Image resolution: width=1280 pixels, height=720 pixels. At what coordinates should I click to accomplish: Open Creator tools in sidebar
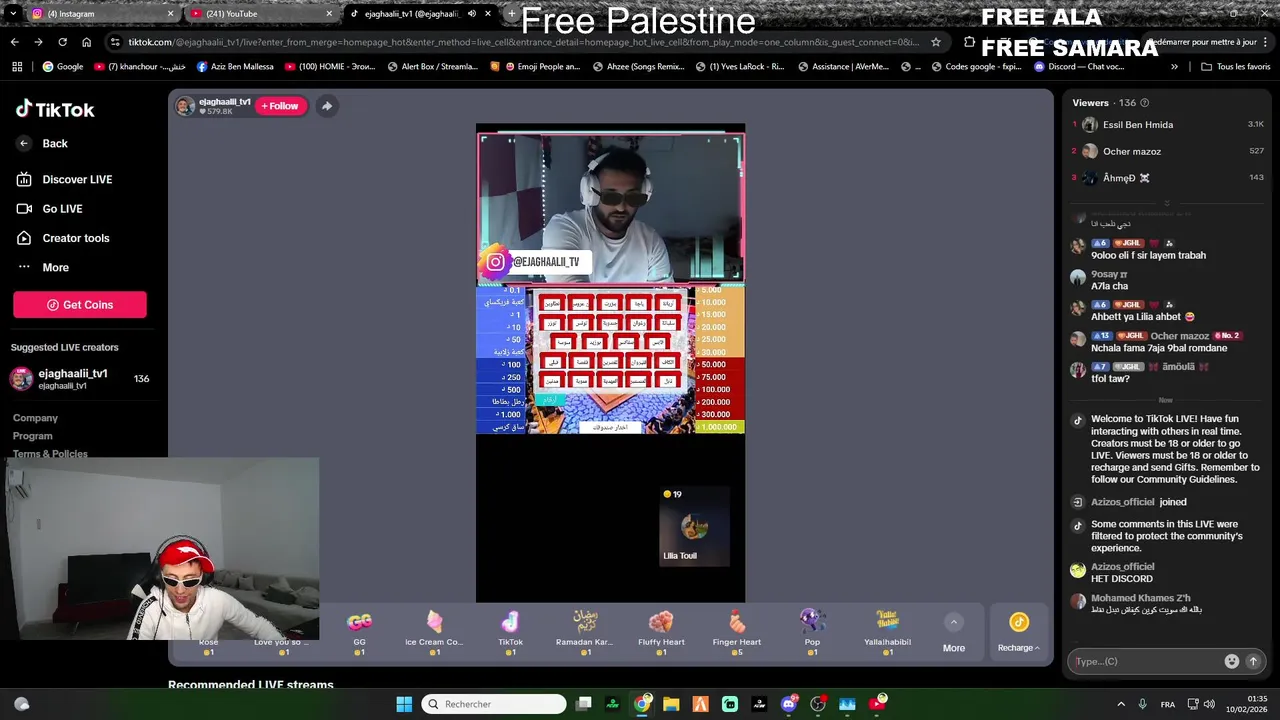(62, 238)
